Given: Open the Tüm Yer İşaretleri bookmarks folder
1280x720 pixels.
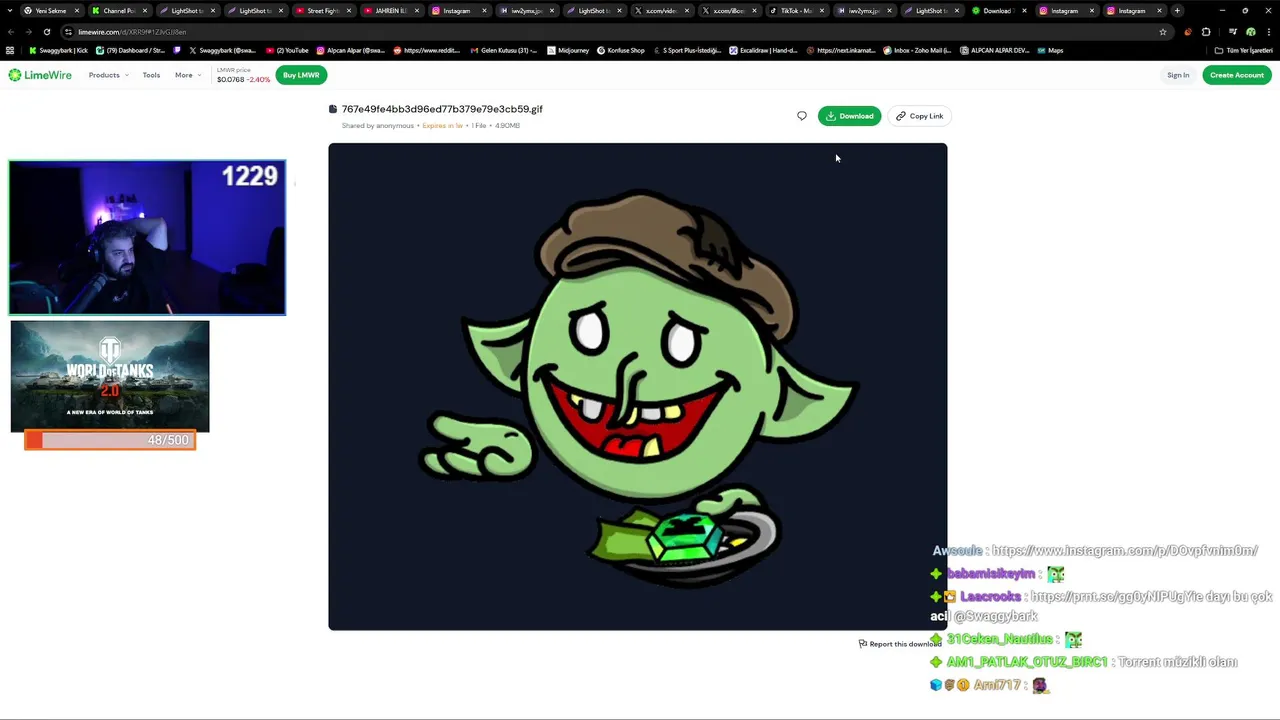Looking at the screenshot, I should [1243, 50].
